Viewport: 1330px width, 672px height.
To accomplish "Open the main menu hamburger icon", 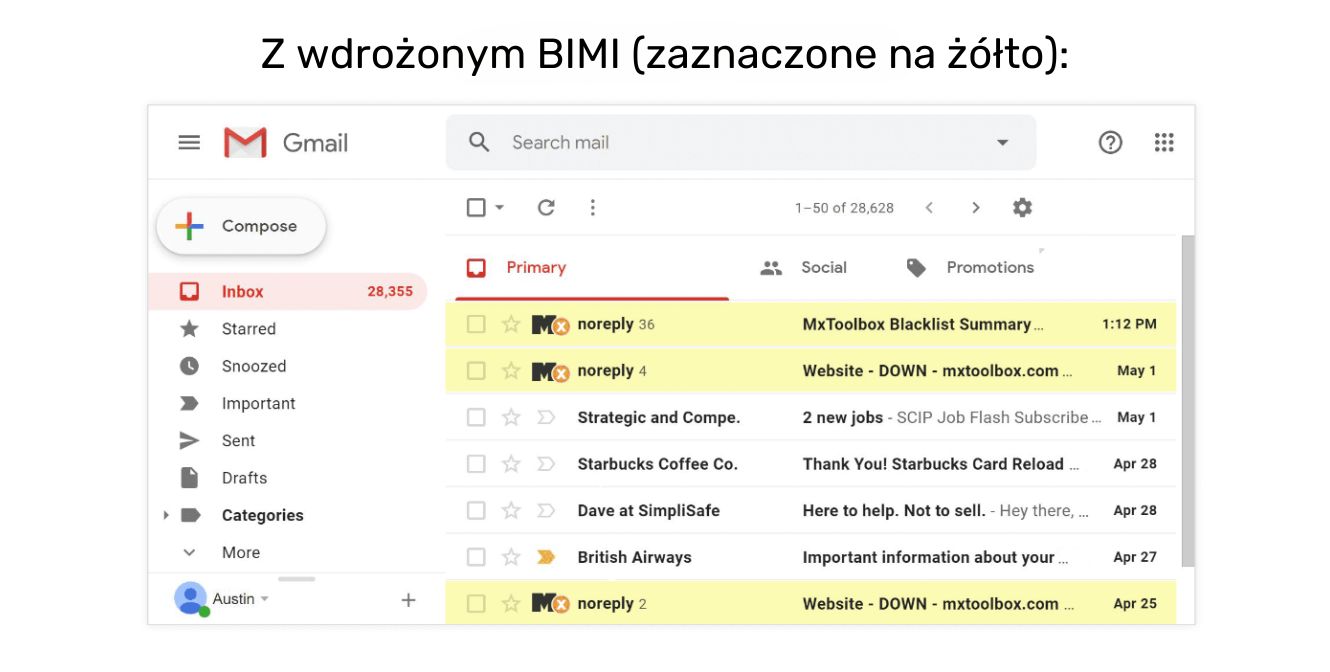I will [189, 142].
